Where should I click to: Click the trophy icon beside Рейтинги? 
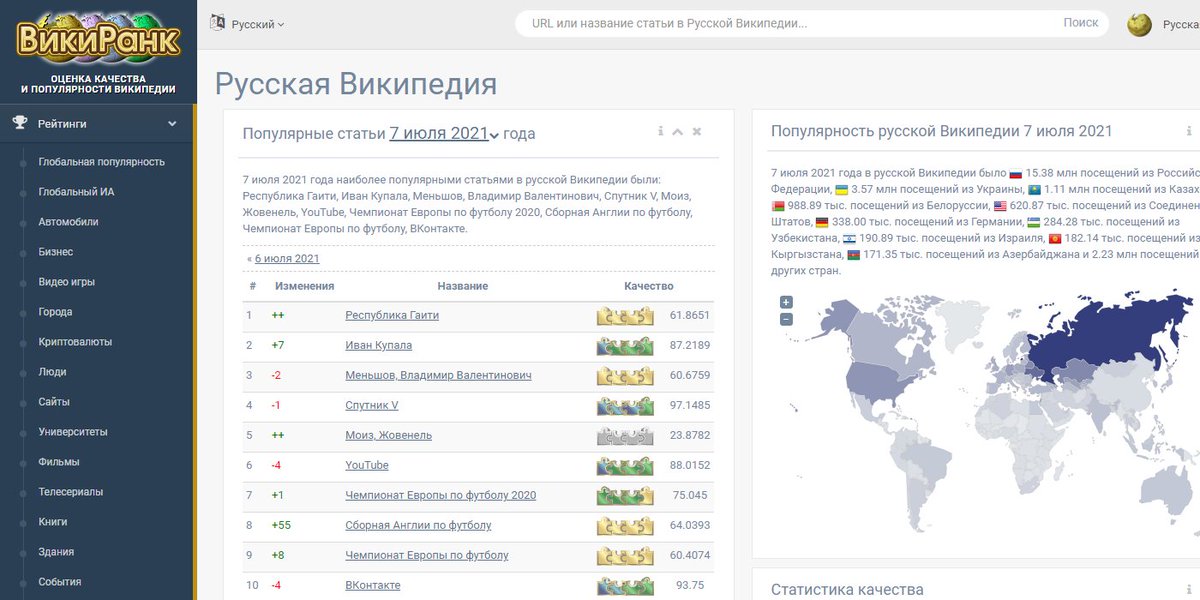(x=20, y=123)
